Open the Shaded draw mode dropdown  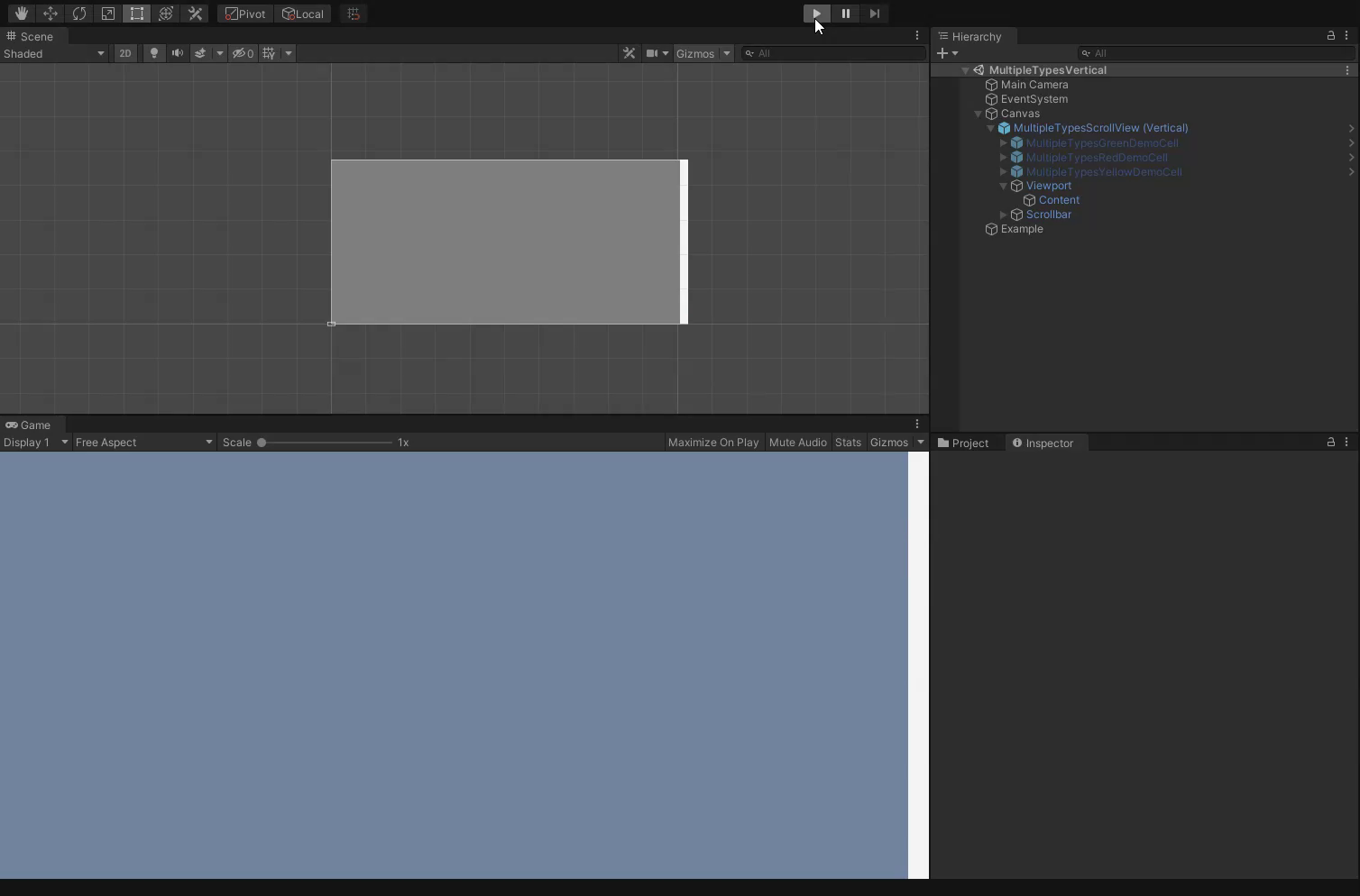54,53
